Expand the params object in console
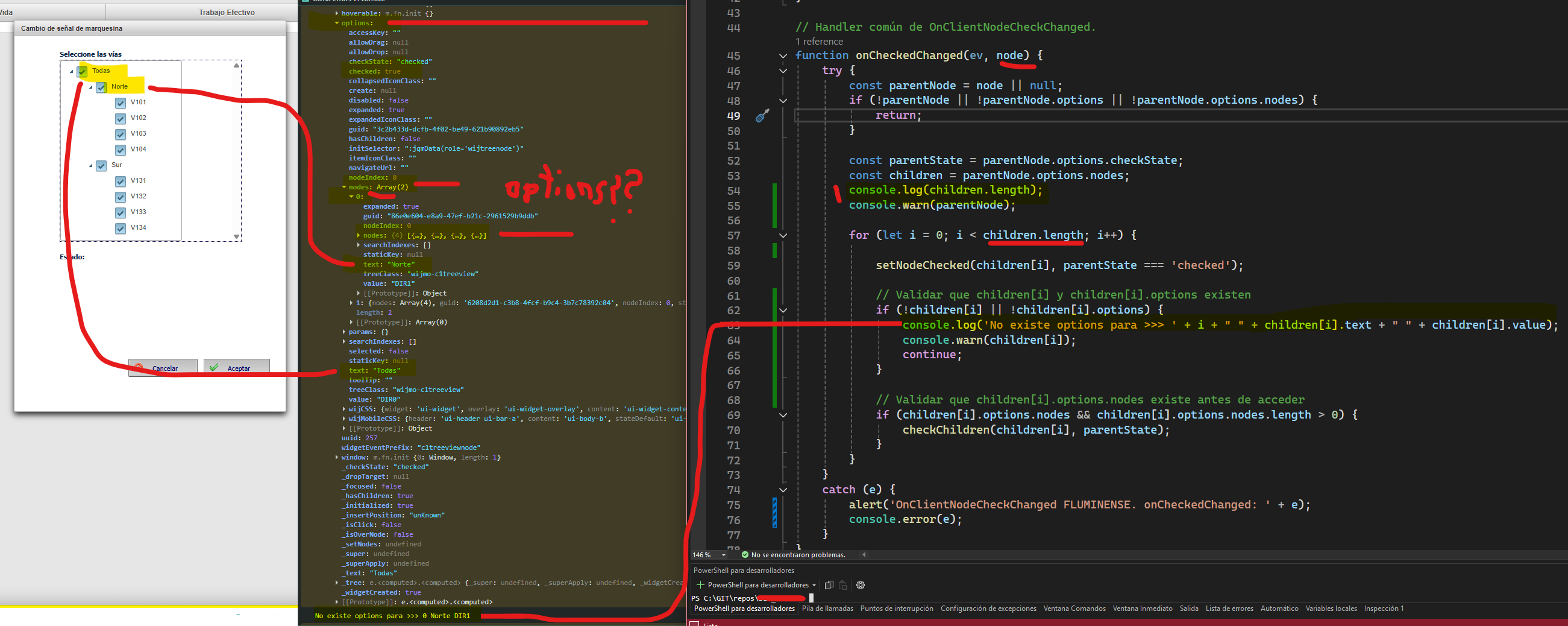 tap(344, 332)
